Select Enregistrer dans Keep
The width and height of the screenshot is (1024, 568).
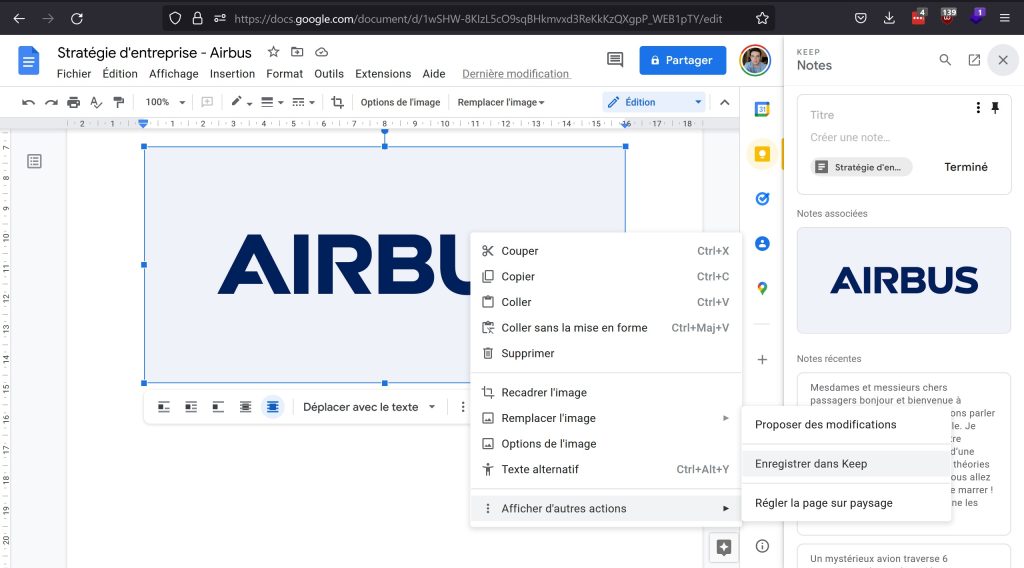pos(846,464)
